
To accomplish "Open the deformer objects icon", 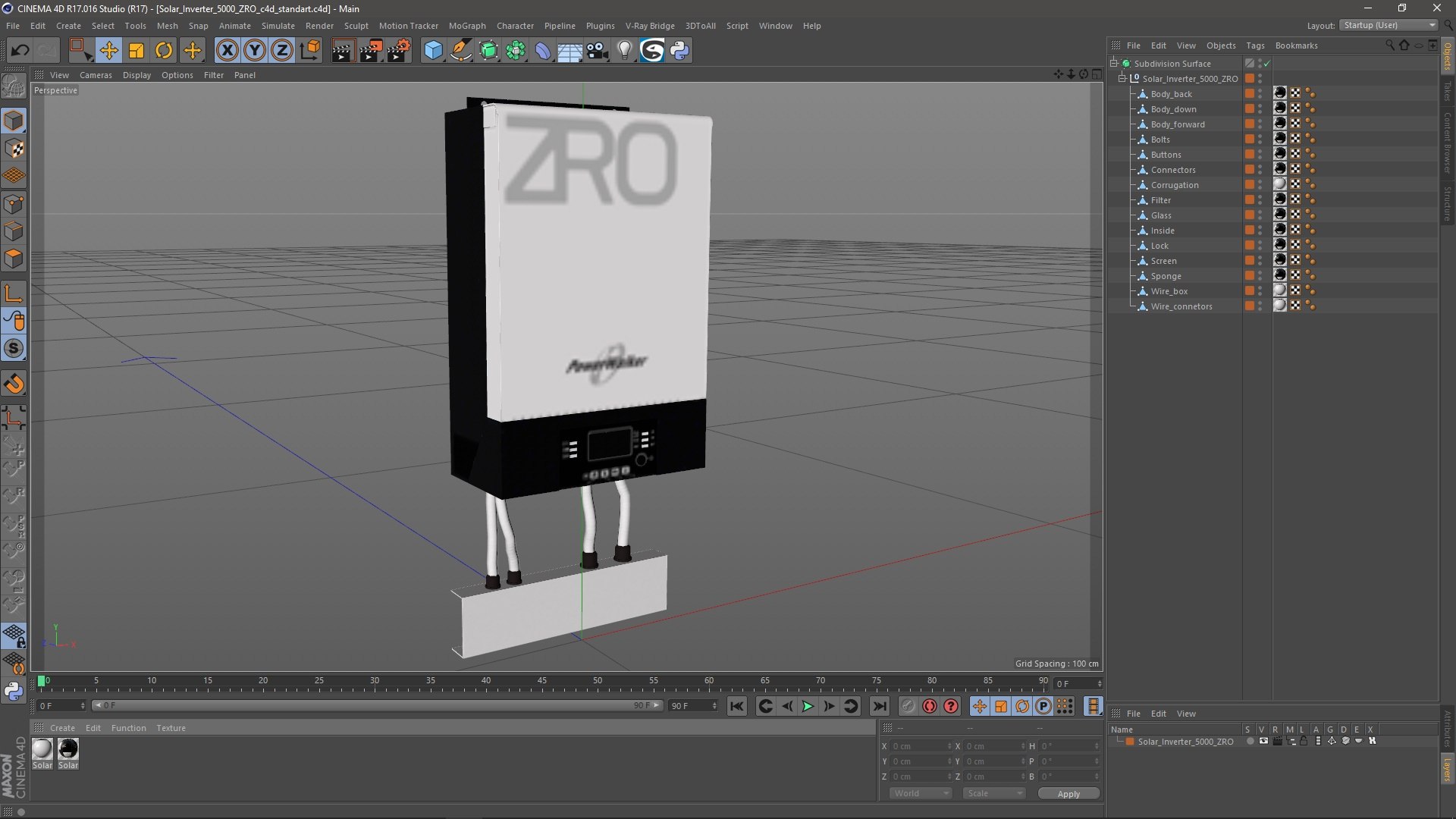I will [x=543, y=51].
